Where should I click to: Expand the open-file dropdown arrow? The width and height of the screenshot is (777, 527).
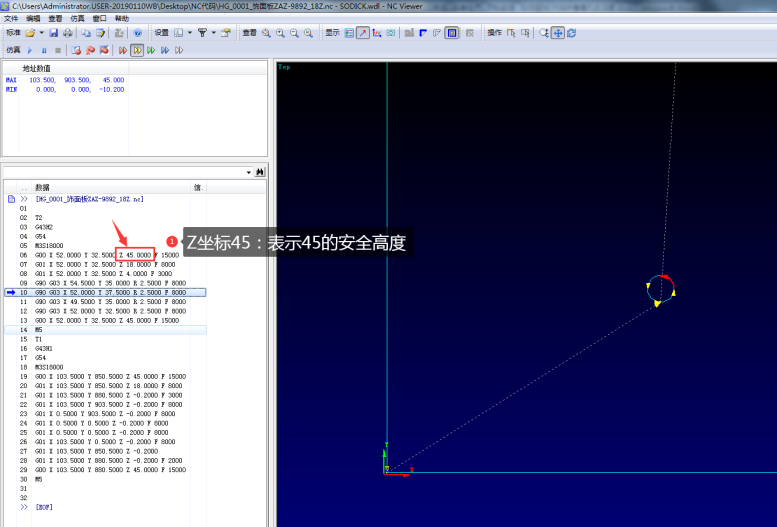(x=41, y=33)
